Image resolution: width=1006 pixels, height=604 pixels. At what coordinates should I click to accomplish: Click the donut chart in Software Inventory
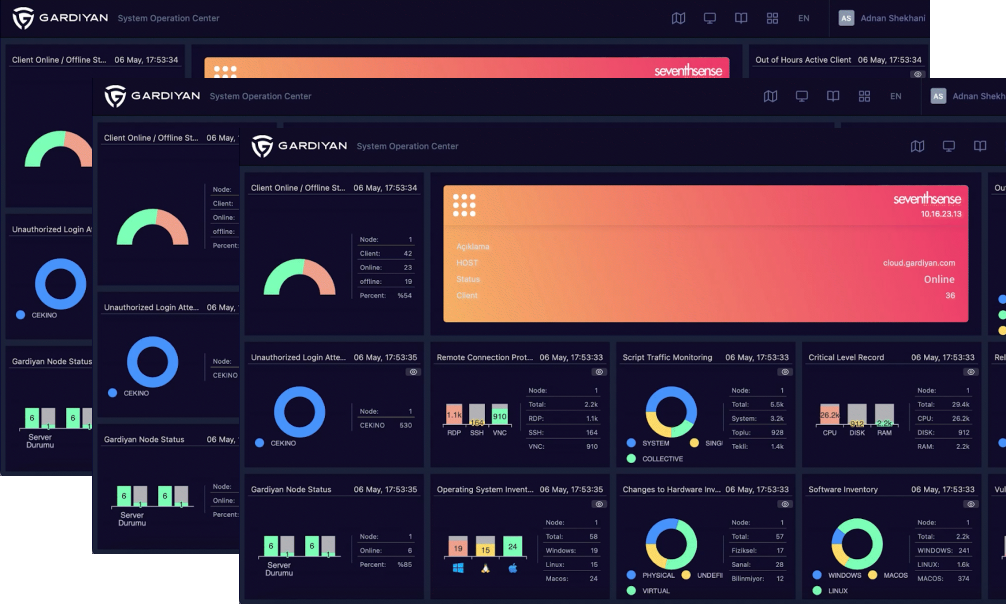857,544
